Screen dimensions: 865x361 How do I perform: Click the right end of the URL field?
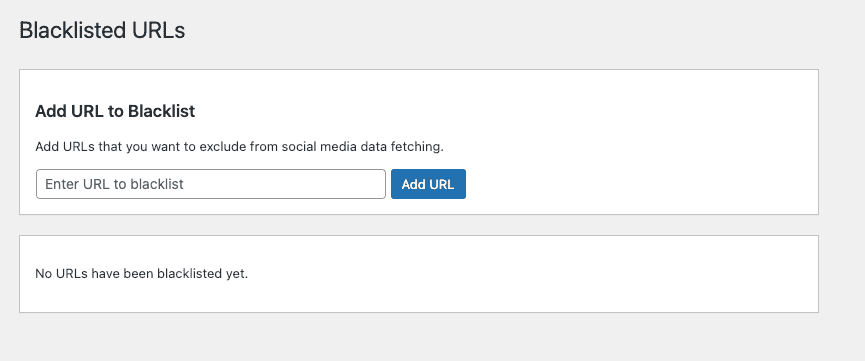click(375, 184)
